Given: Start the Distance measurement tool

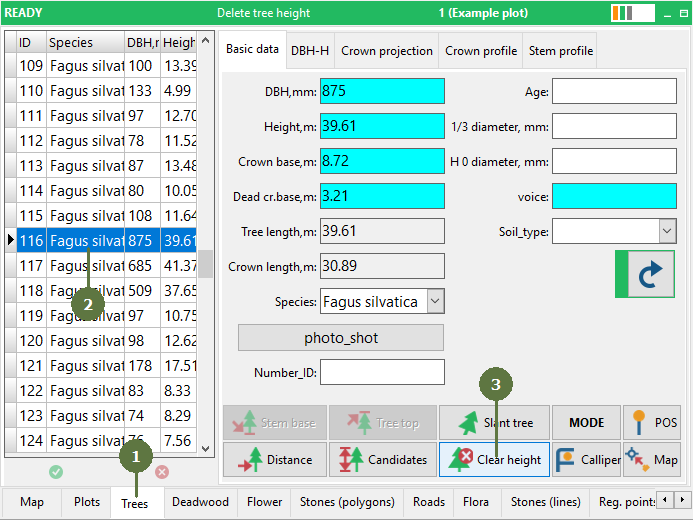Looking at the screenshot, I should (x=275, y=459).
